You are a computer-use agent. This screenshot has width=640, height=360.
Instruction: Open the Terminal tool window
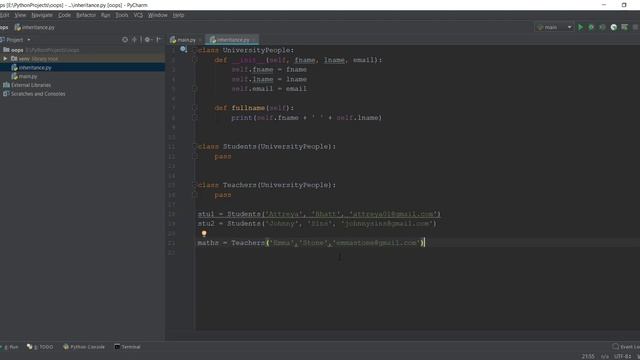pyautogui.click(x=127, y=347)
